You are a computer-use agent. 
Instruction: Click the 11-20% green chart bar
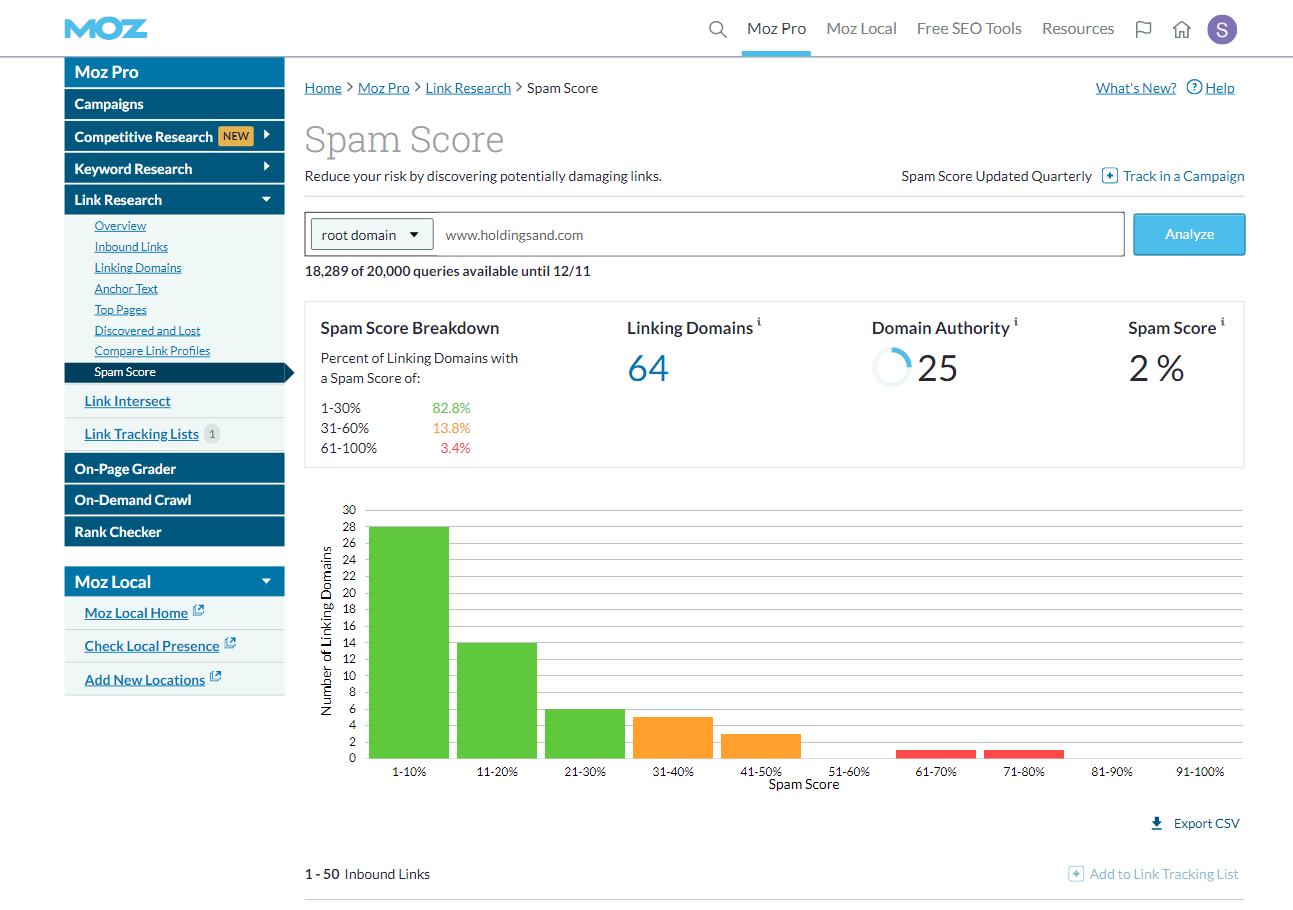497,700
